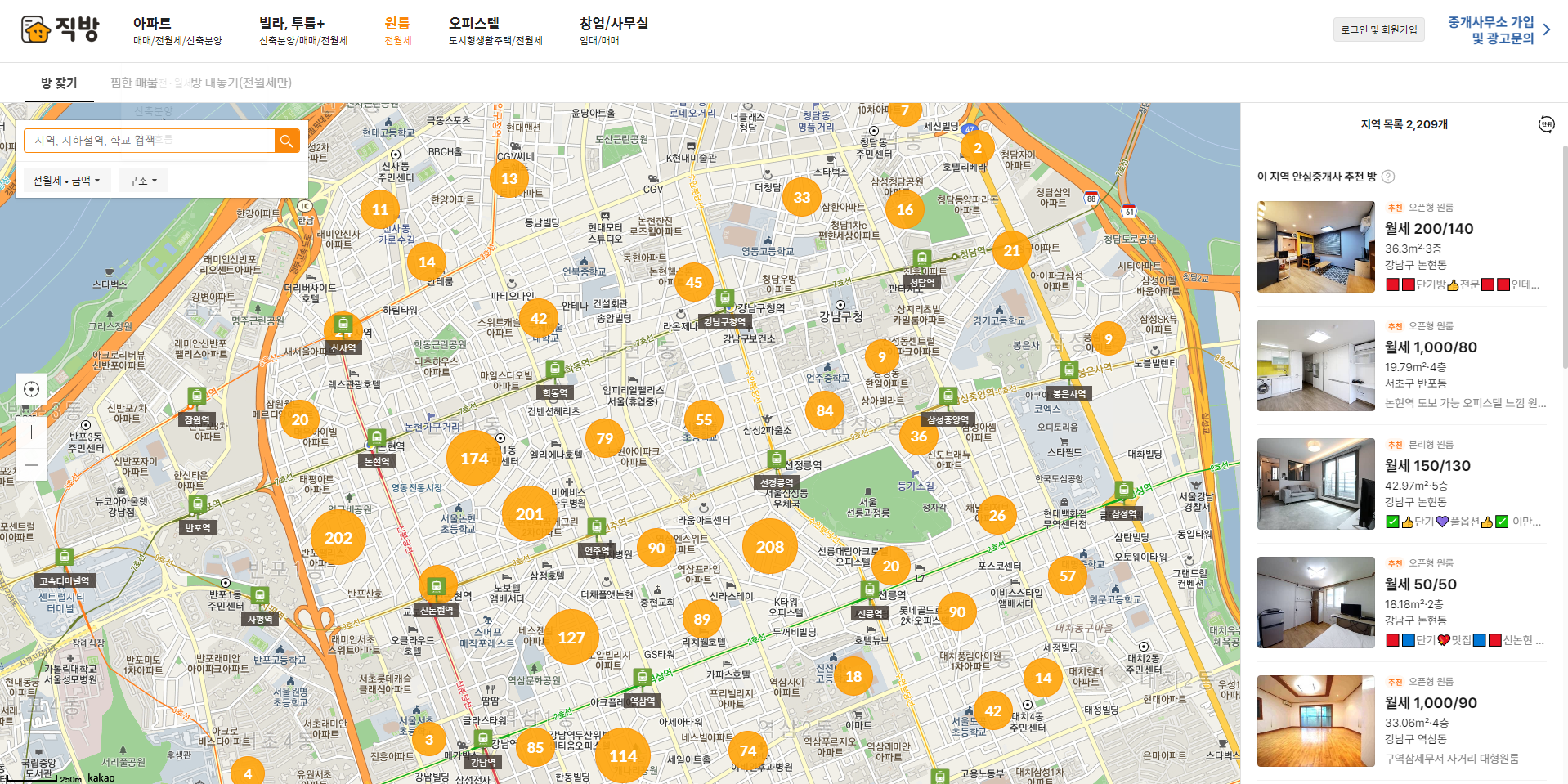Click the 논현역 subway station icon

tap(376, 438)
